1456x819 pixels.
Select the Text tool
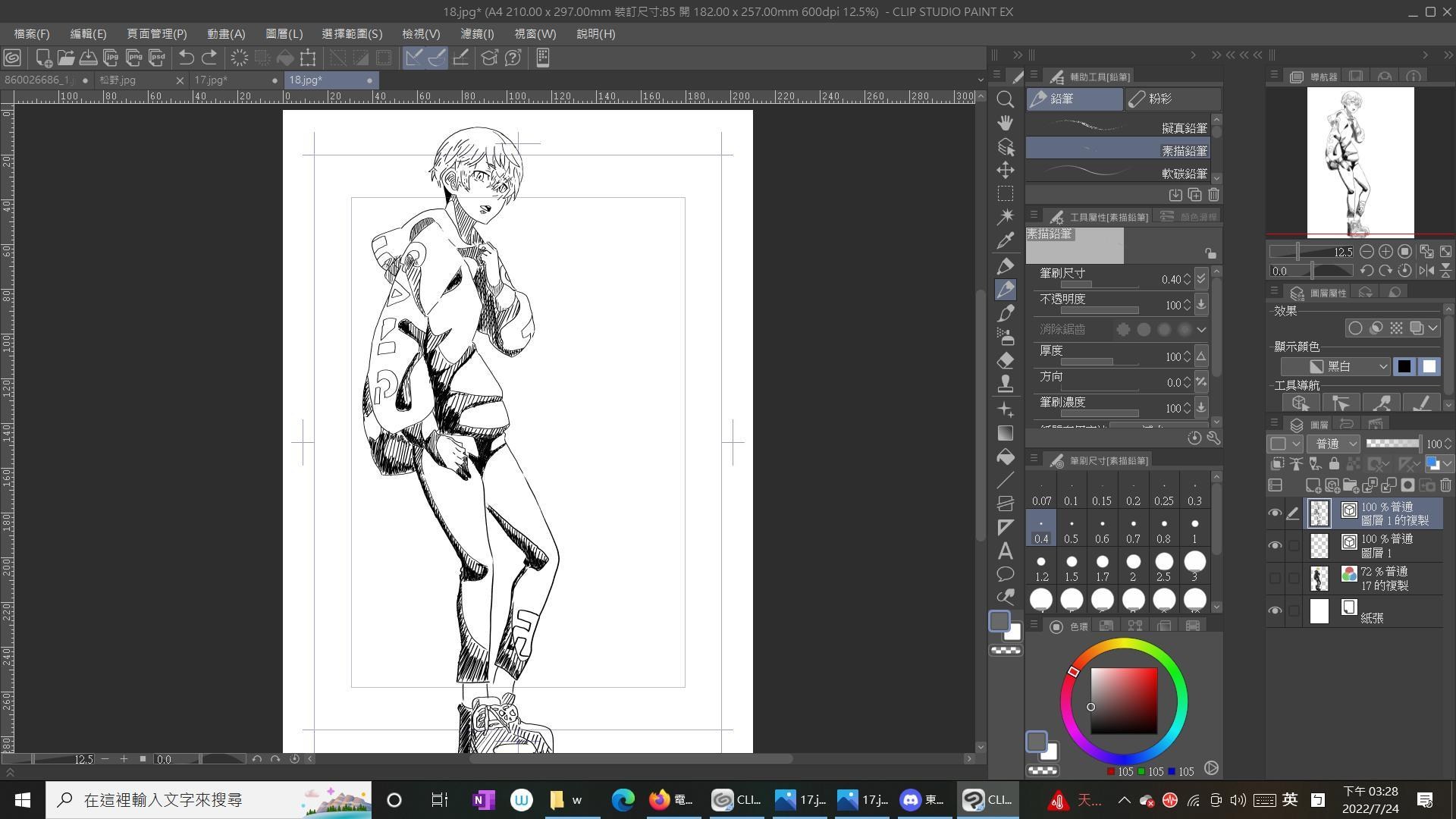point(1006,551)
